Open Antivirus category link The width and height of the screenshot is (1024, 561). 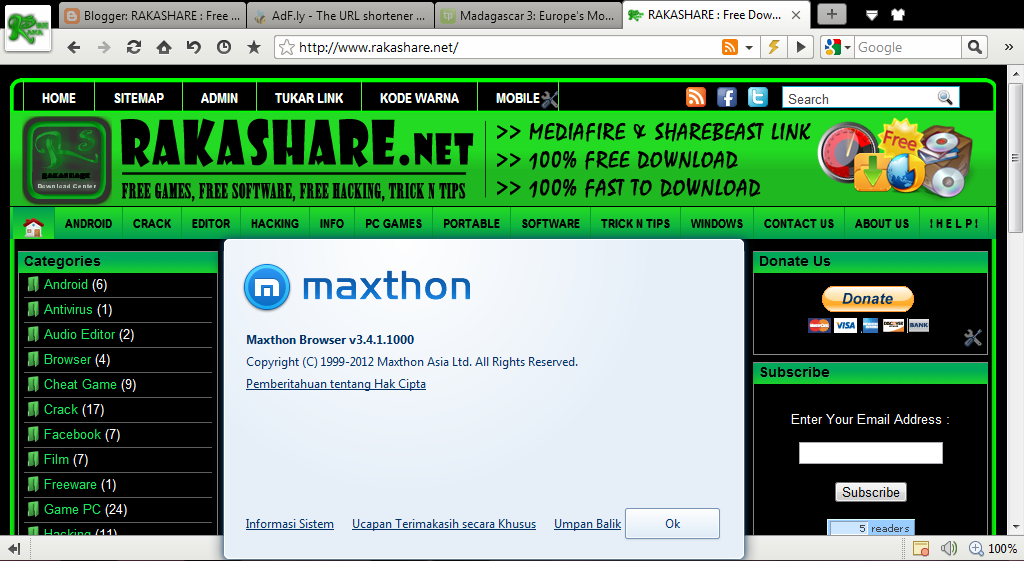point(68,309)
